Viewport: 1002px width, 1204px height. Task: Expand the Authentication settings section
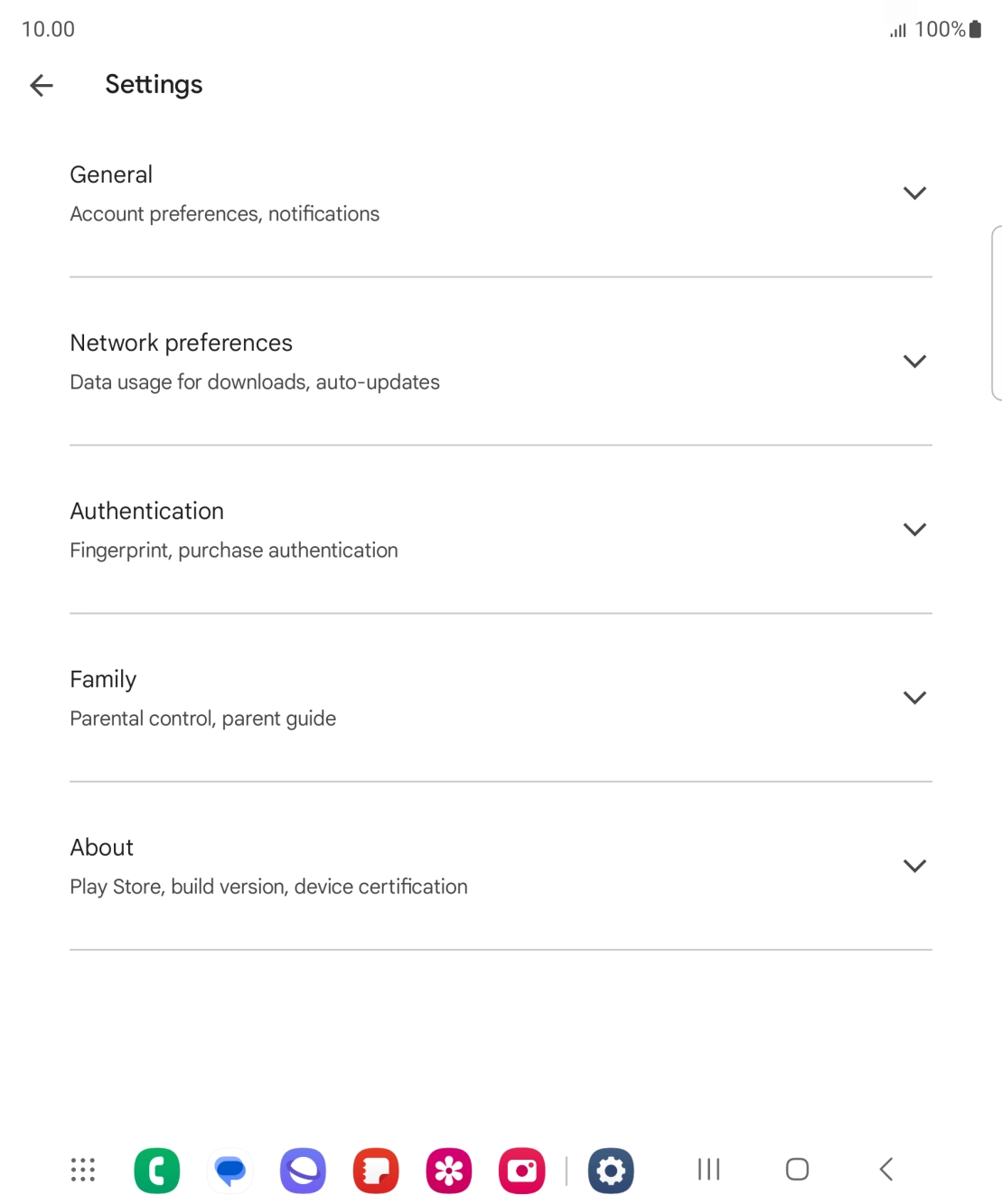click(914, 529)
